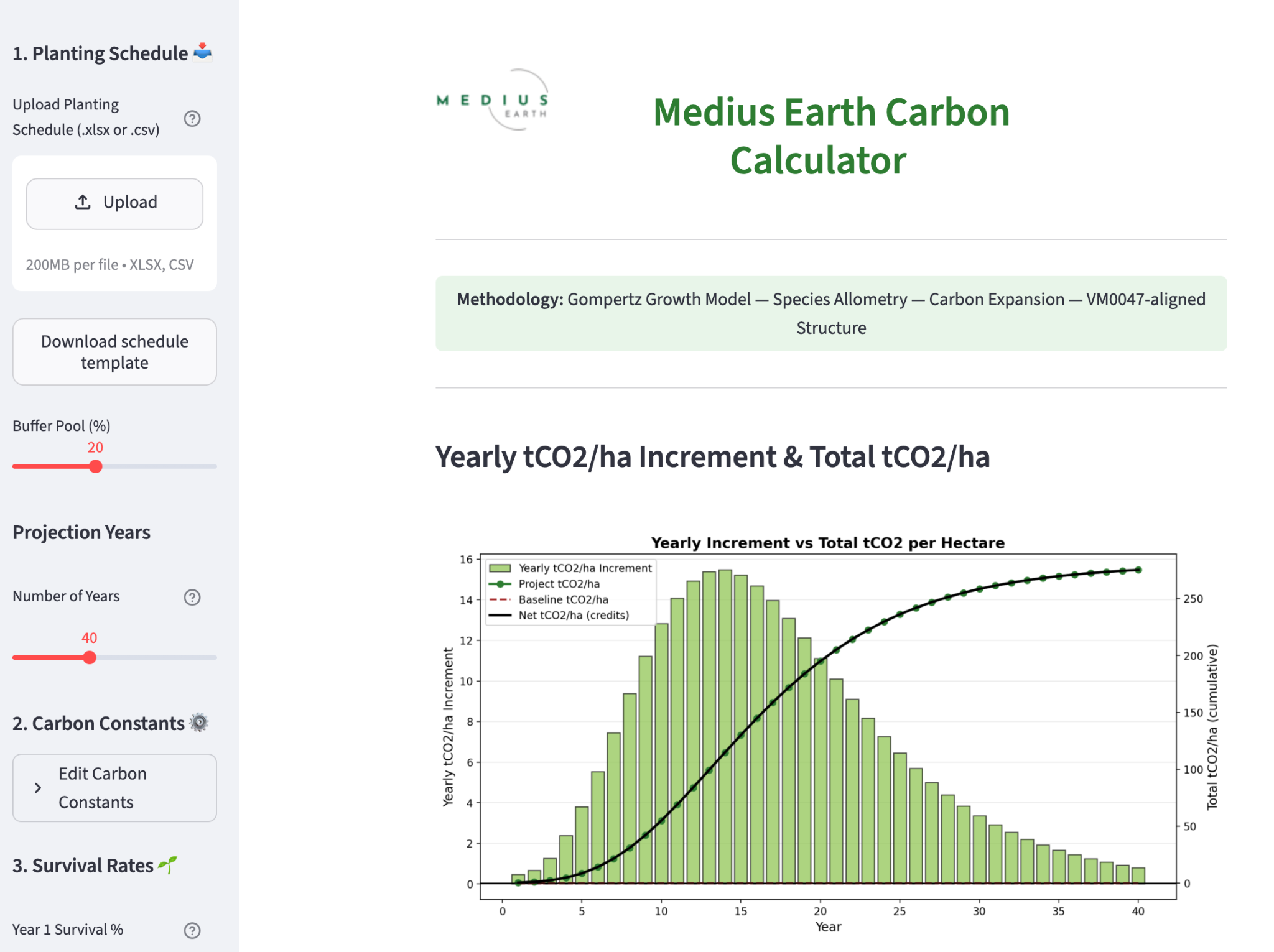Click the upload arrow icon in the Upload button

[83, 202]
